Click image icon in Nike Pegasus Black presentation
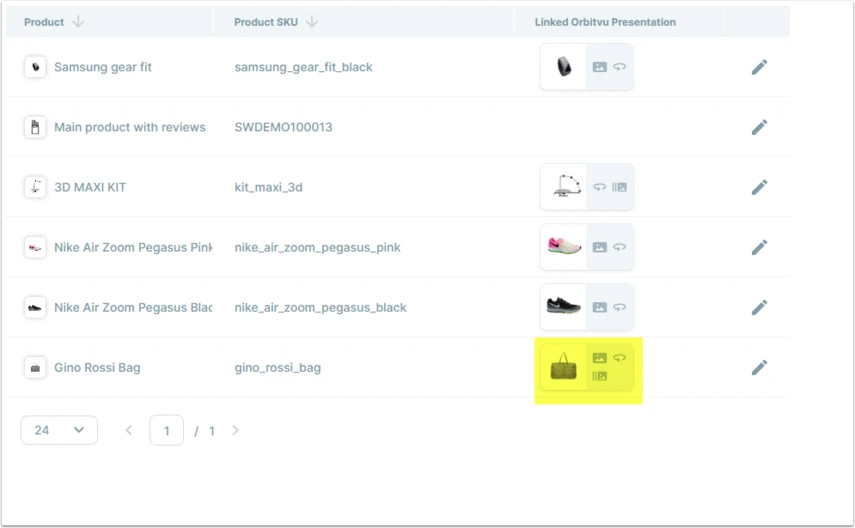 point(599,307)
